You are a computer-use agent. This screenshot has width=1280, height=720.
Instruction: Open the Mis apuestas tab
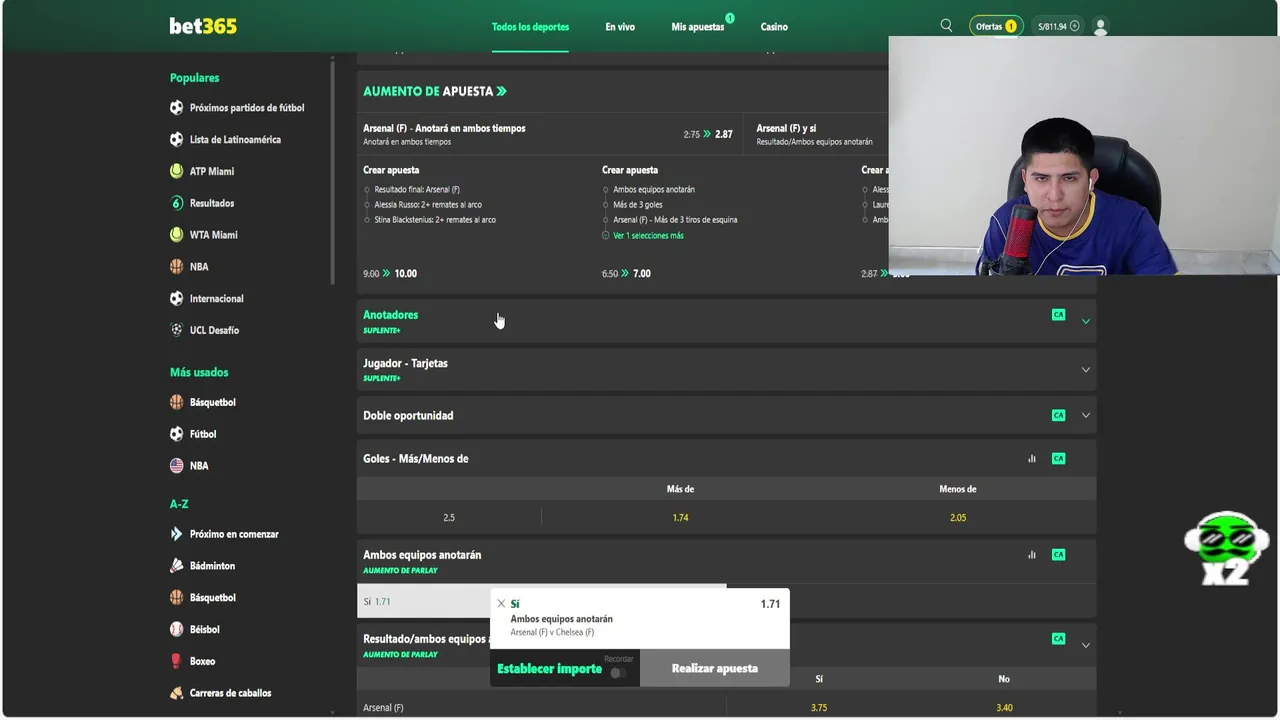pyautogui.click(x=698, y=27)
